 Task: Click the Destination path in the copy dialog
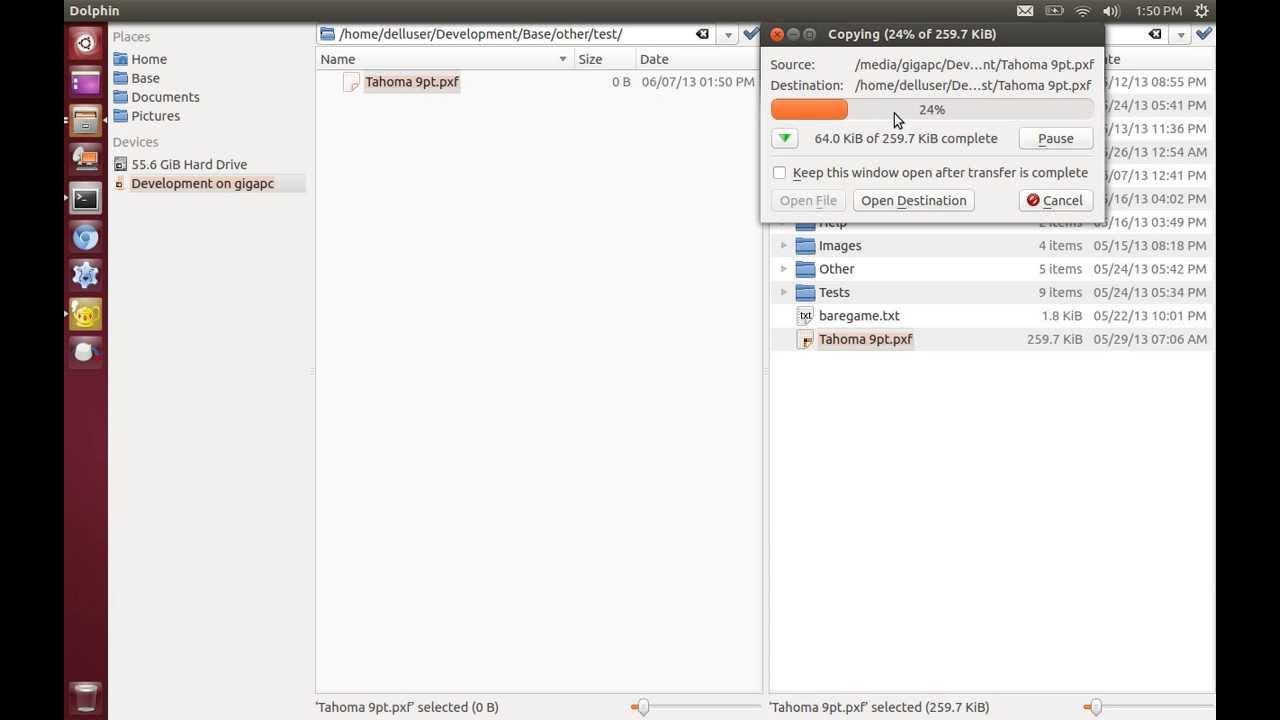coord(973,85)
